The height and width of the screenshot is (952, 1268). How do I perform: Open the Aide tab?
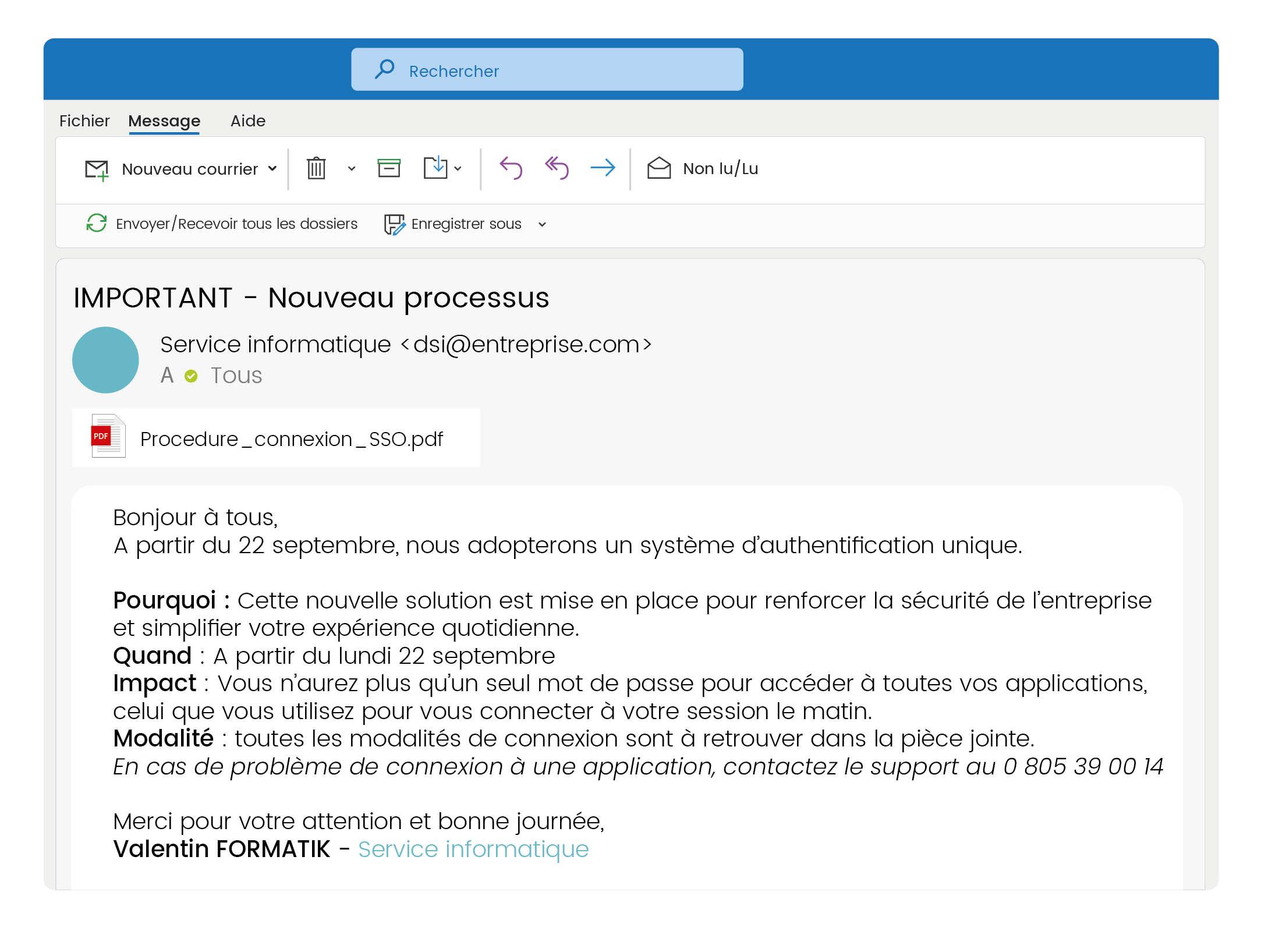point(248,121)
